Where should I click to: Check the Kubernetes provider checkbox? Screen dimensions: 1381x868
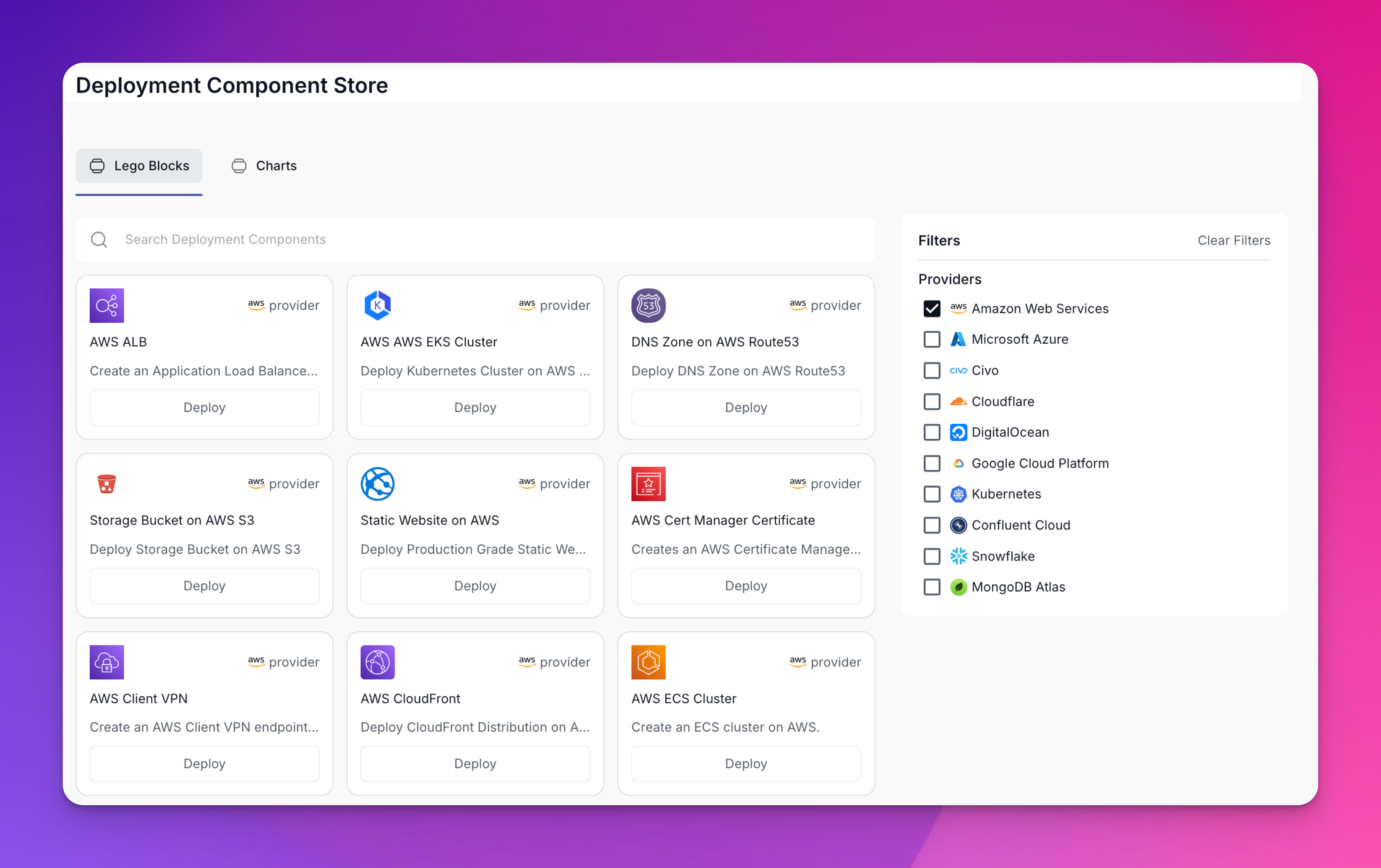931,494
